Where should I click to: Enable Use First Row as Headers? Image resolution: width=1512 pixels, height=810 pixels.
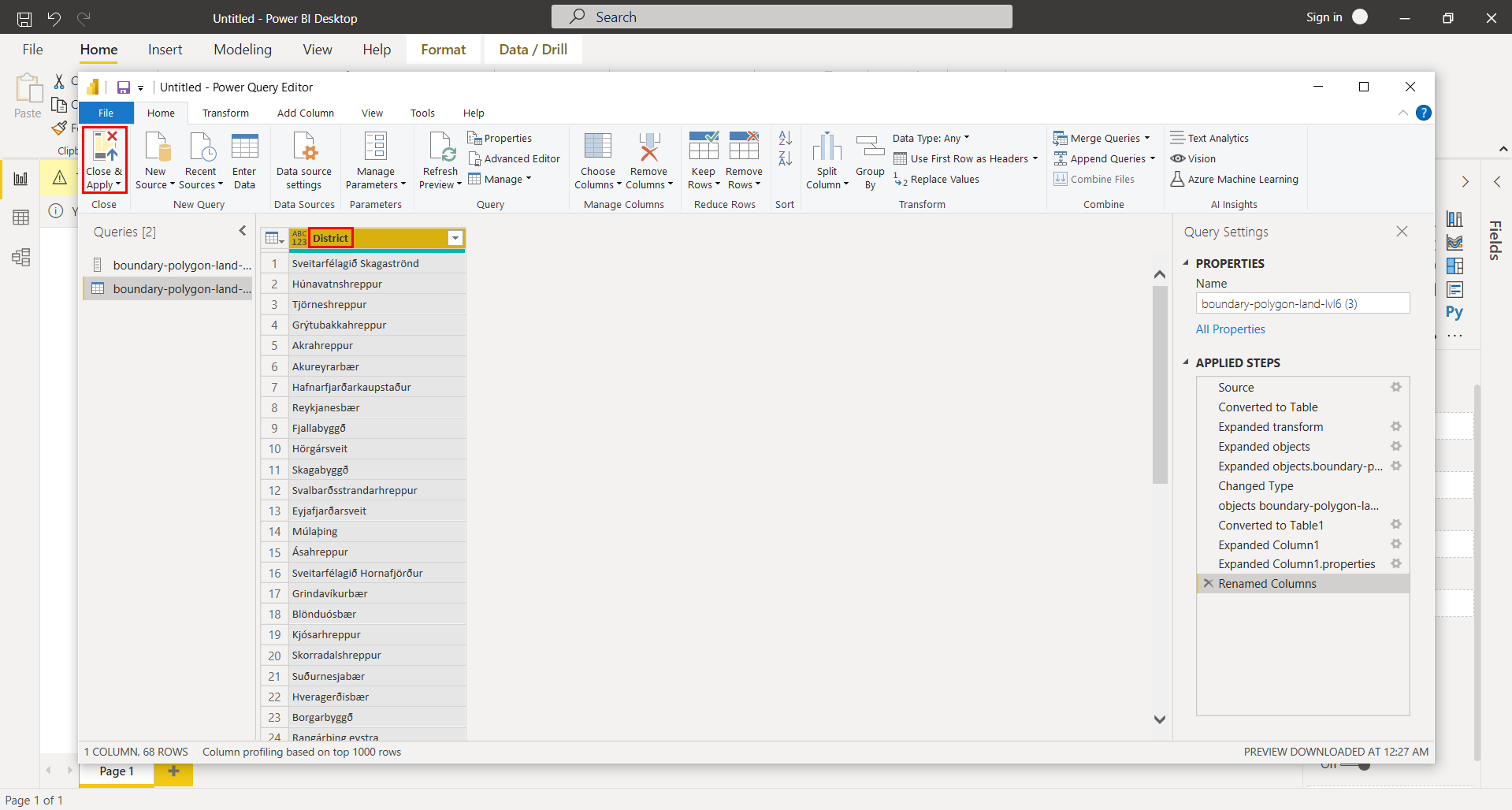click(964, 158)
